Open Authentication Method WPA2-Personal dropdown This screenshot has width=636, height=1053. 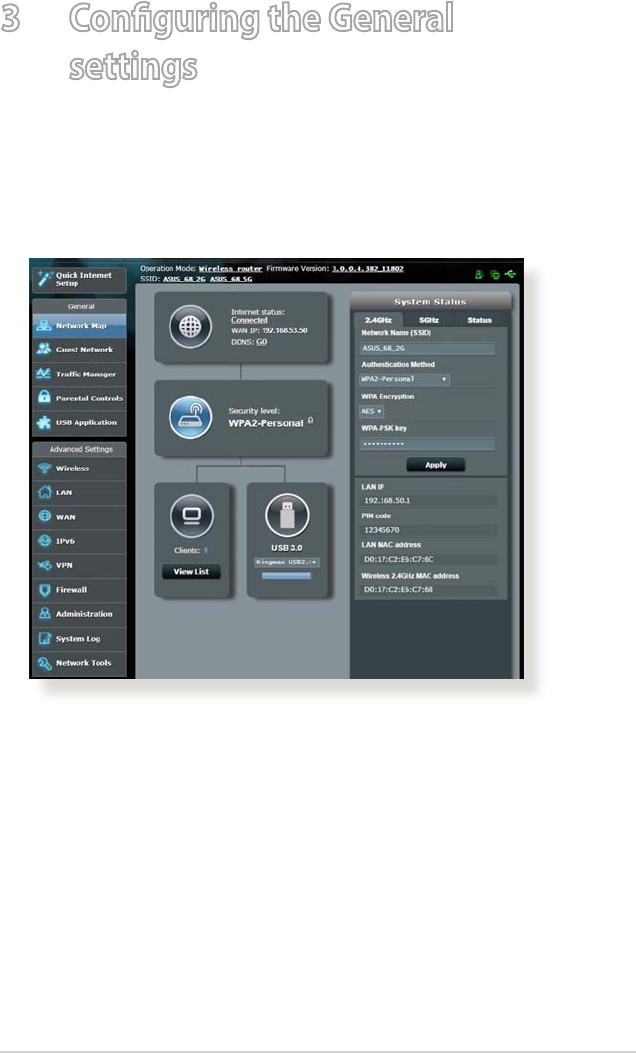click(404, 379)
